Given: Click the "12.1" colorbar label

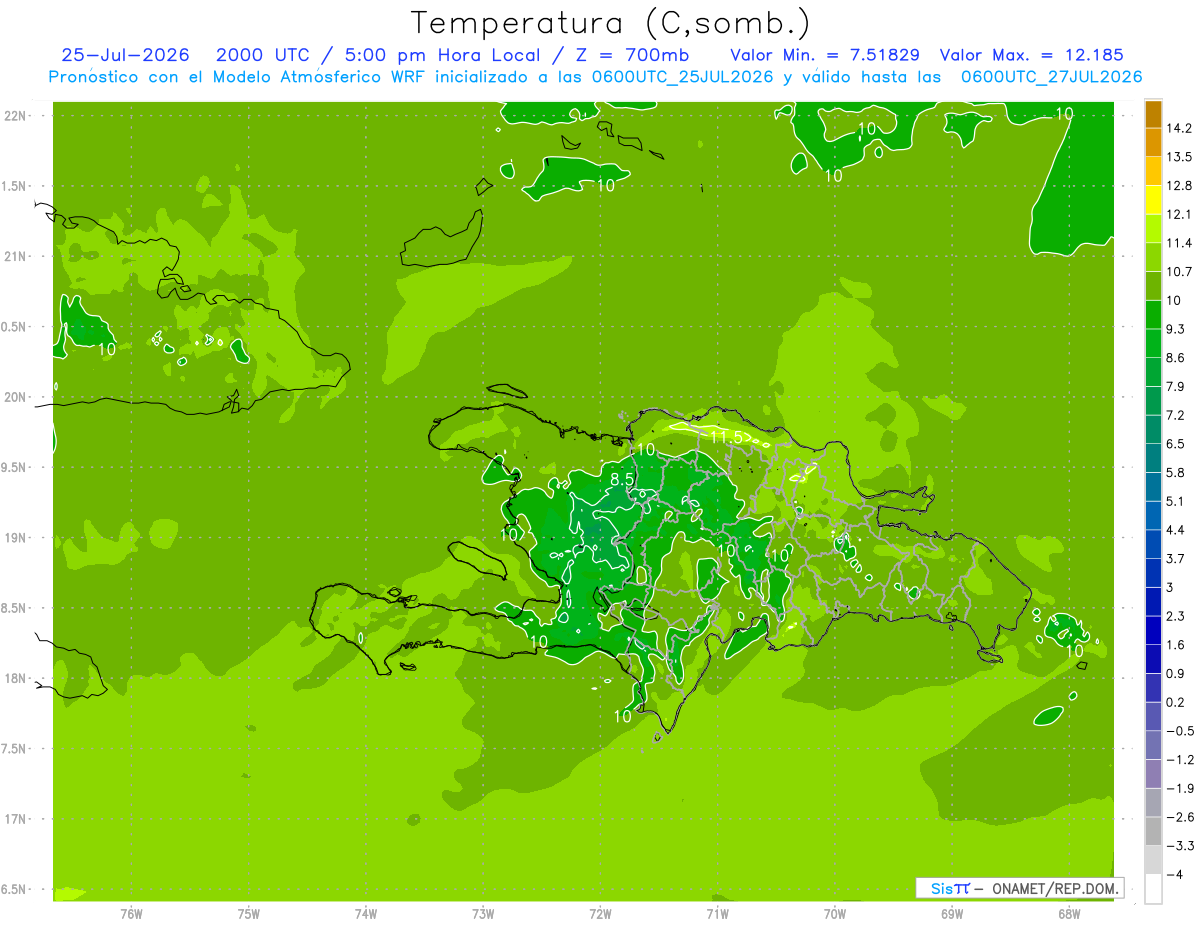Looking at the screenshot, I should (1179, 214).
